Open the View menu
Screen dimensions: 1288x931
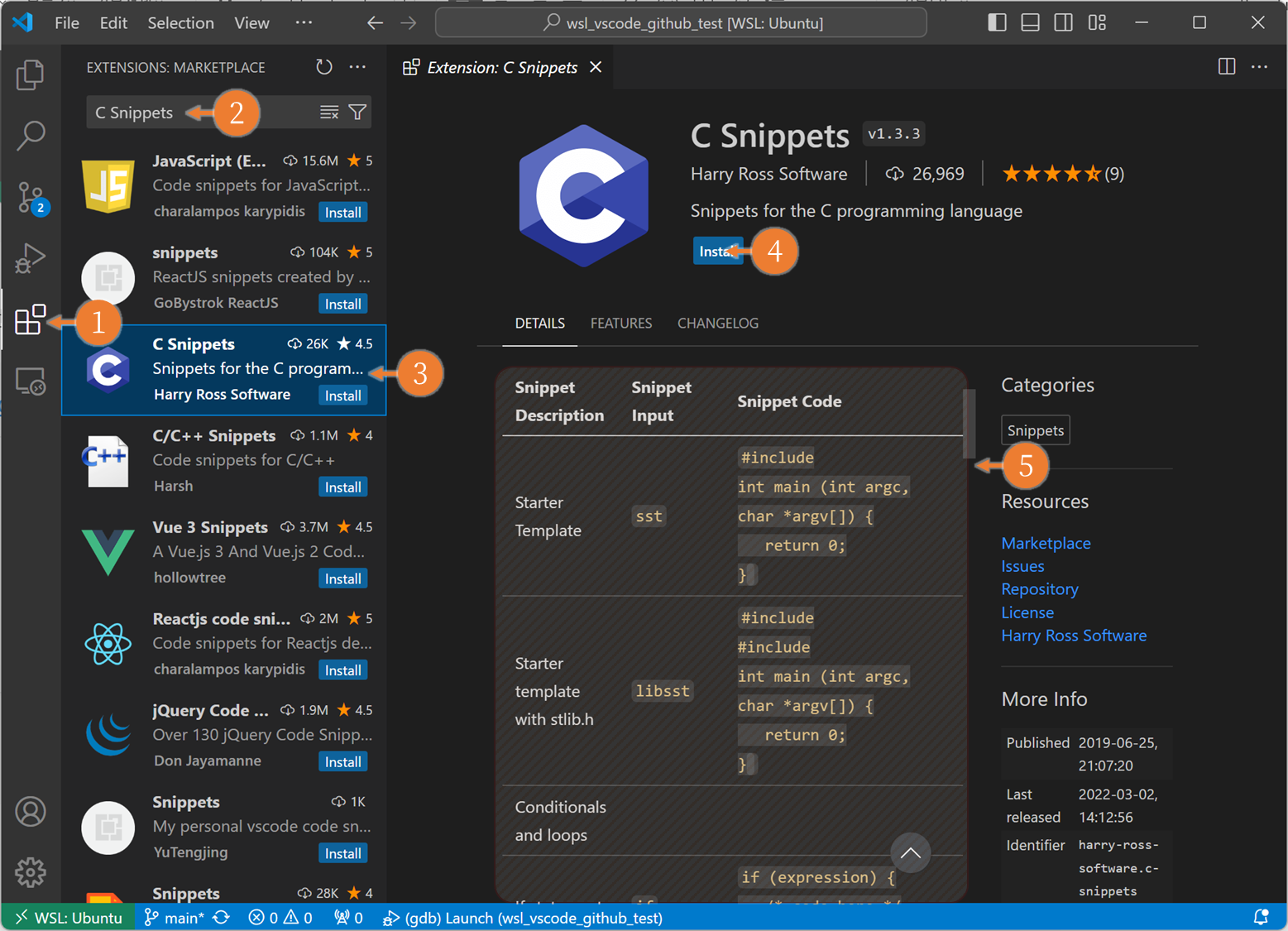pyautogui.click(x=251, y=23)
